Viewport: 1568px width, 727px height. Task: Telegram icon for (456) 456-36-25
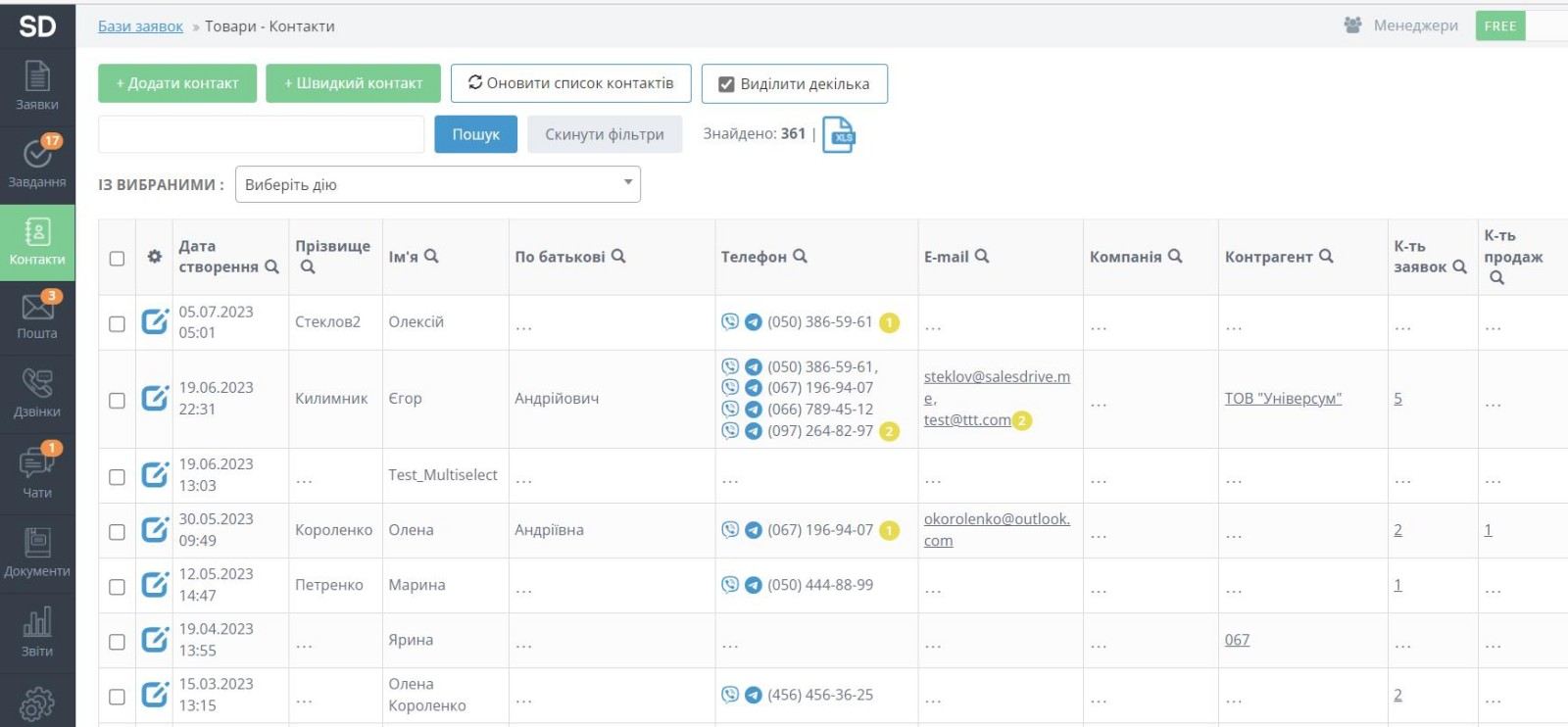click(754, 695)
